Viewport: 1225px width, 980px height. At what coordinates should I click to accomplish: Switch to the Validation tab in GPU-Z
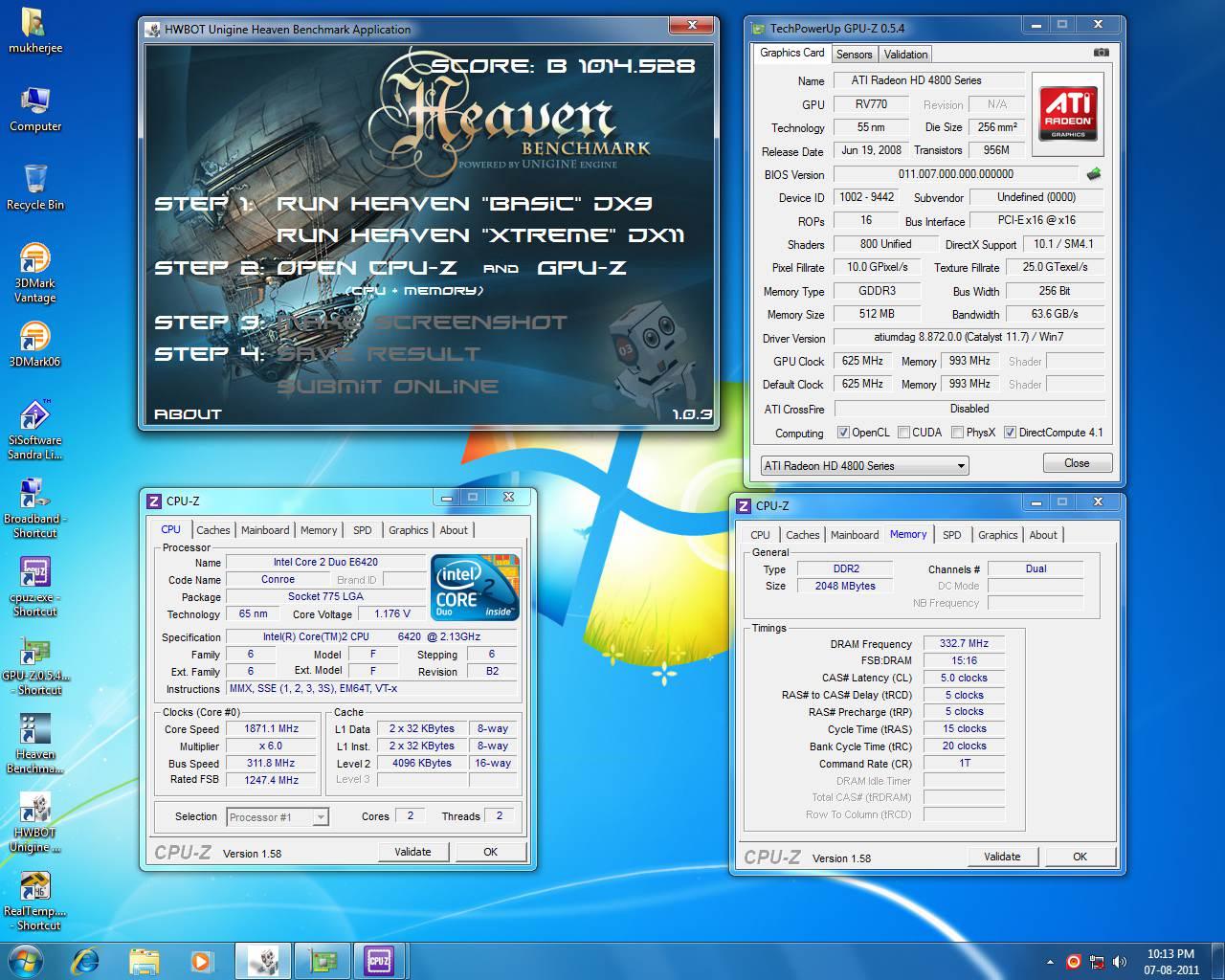[x=905, y=55]
